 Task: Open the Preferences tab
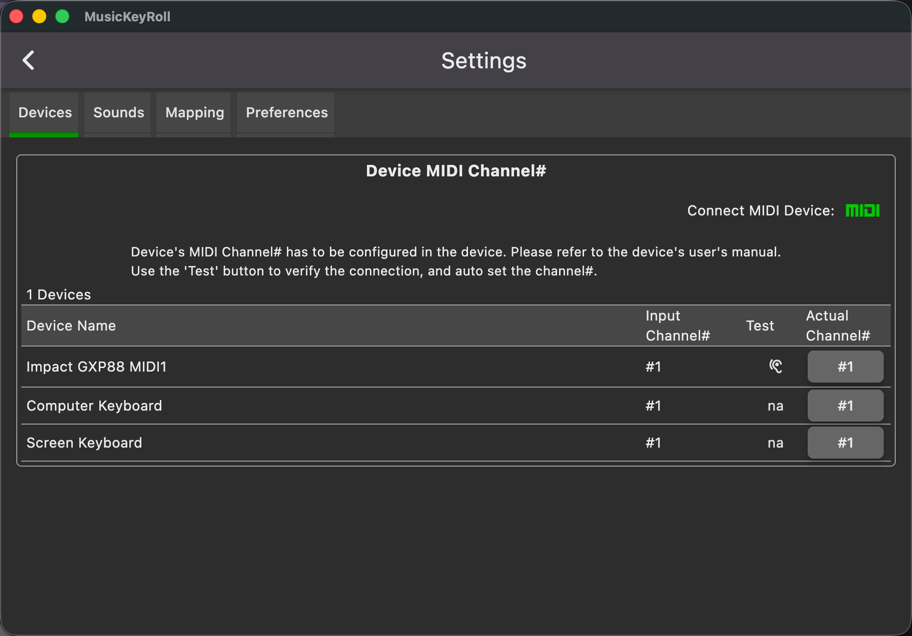pos(286,113)
